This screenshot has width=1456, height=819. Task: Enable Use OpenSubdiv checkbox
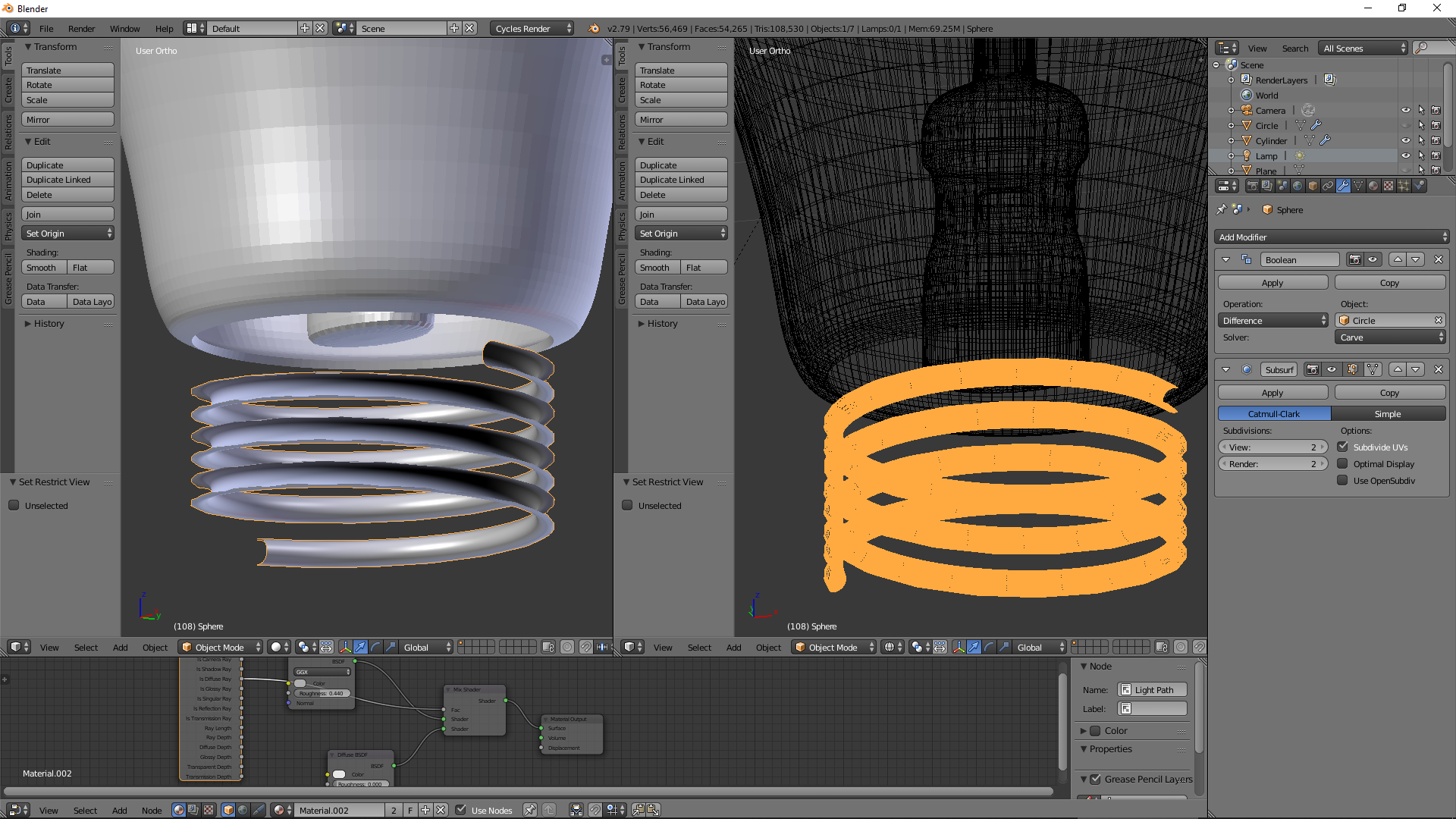click(1343, 480)
